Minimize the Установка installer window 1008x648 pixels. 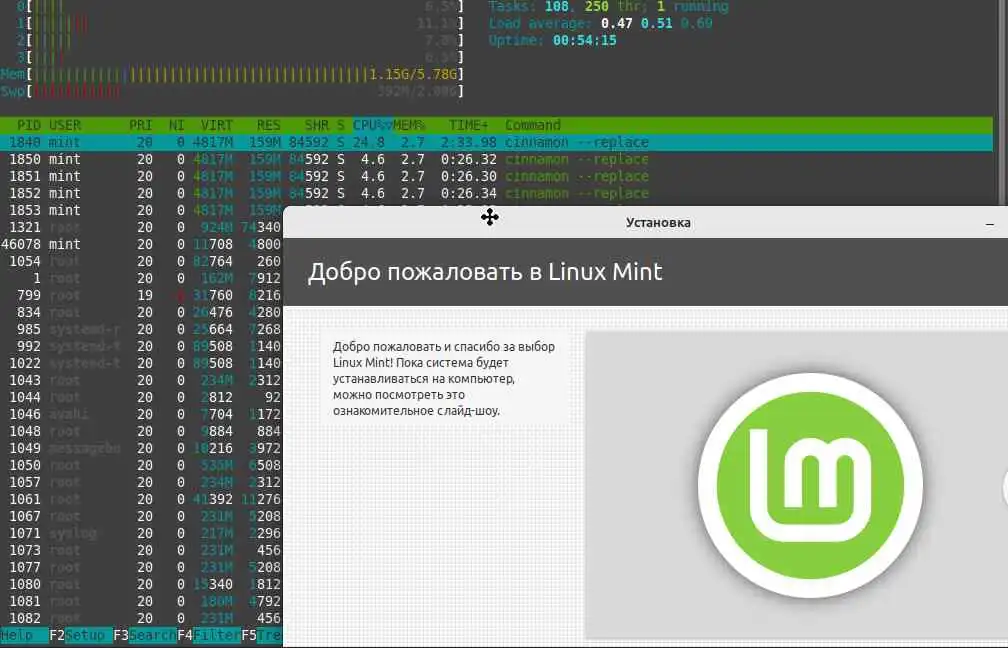tap(990, 224)
